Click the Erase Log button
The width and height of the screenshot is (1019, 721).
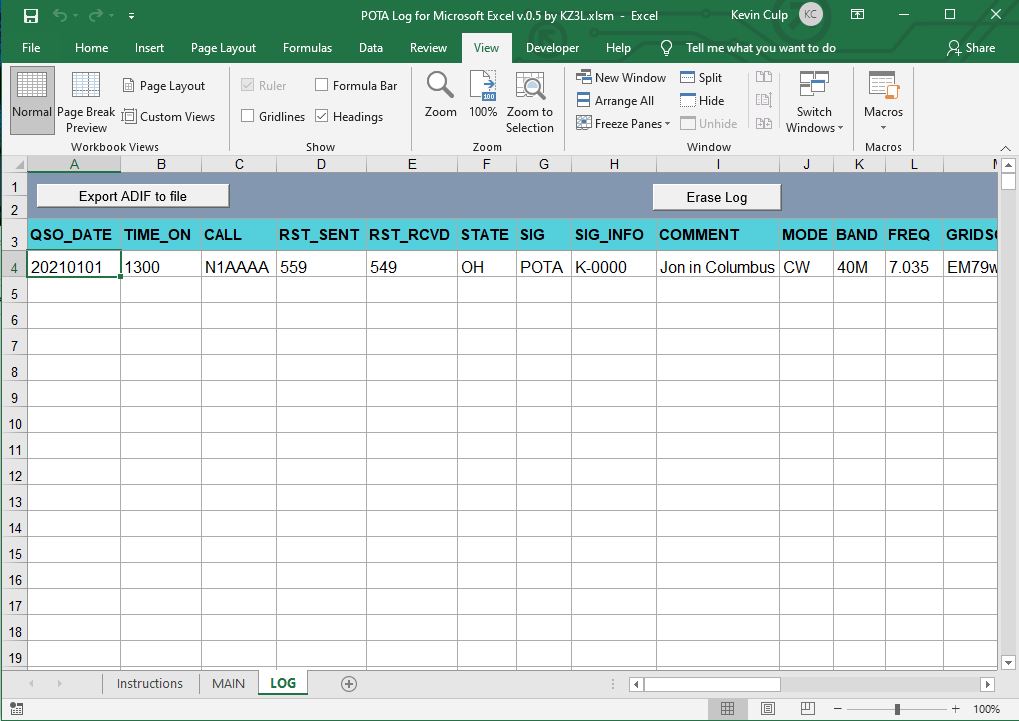tap(717, 197)
